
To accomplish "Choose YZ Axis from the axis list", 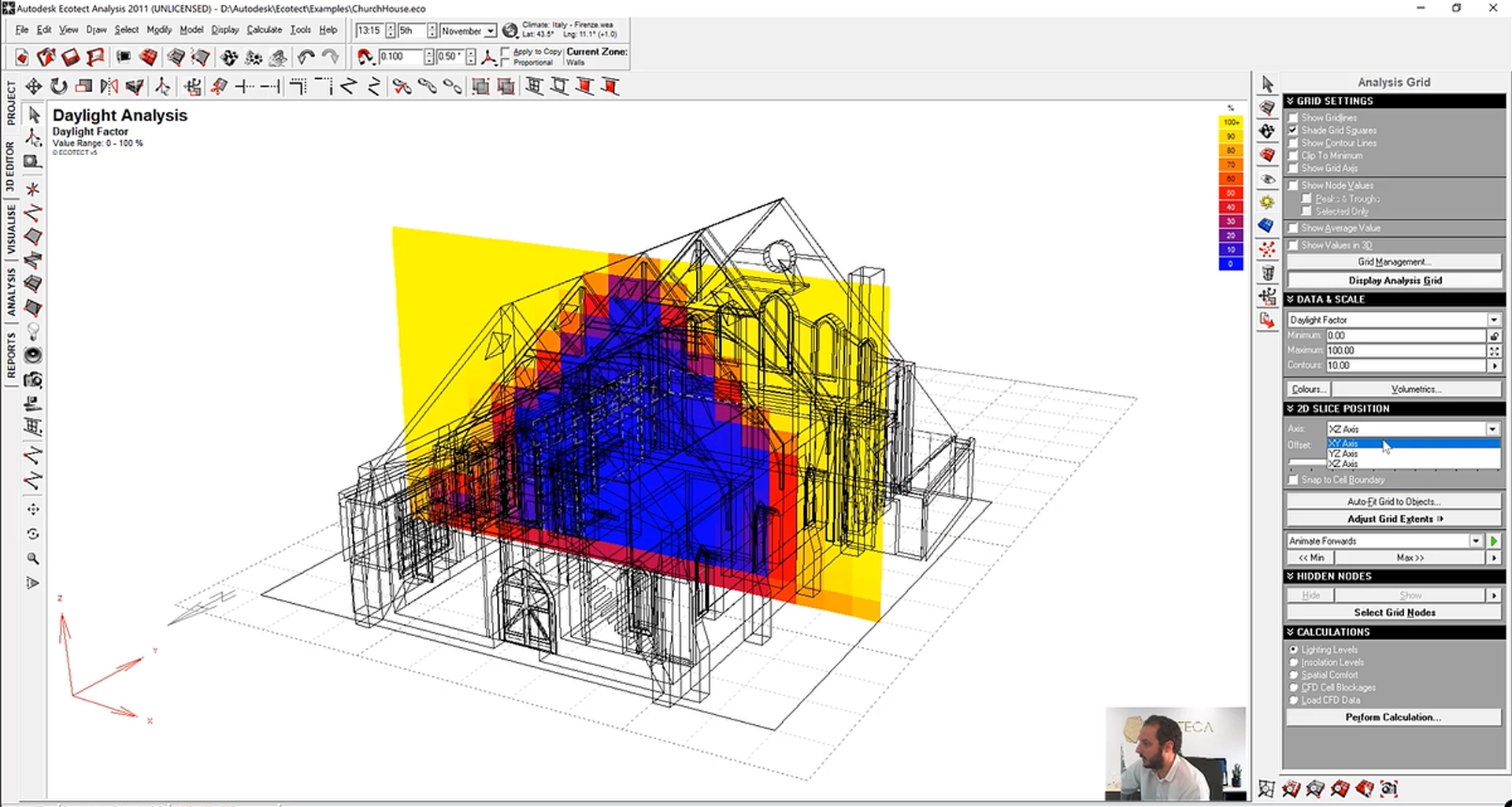I will coord(1414,453).
